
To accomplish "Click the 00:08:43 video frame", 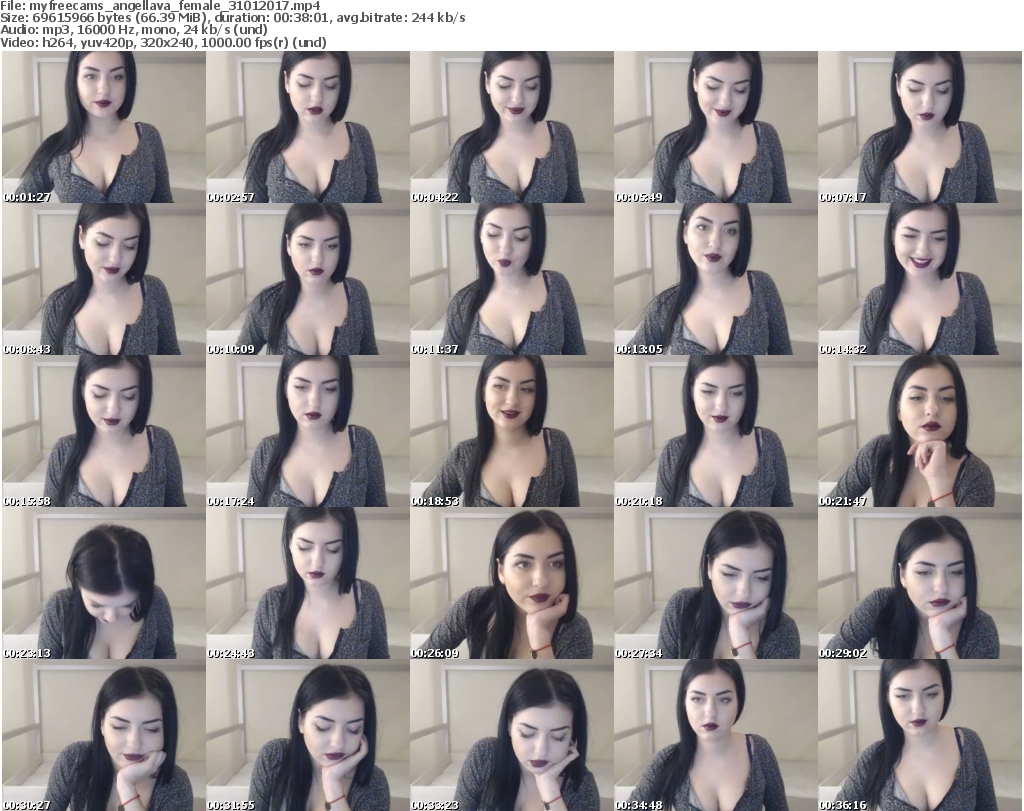I will tap(103, 279).
